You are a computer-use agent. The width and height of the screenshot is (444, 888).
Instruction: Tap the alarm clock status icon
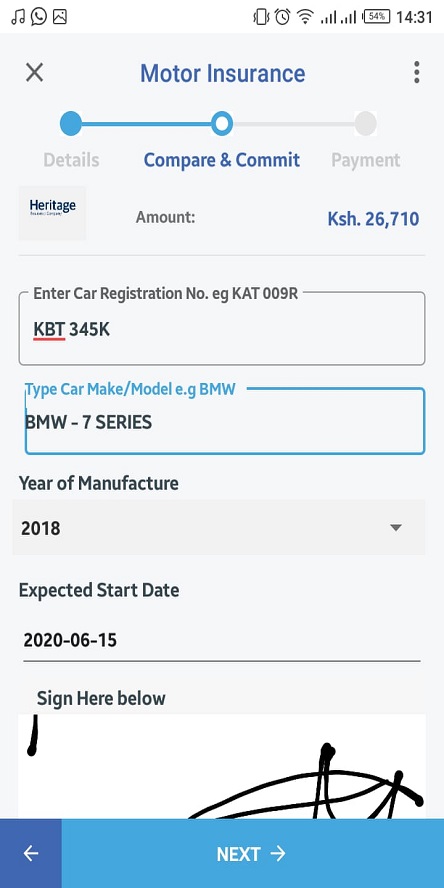click(282, 17)
